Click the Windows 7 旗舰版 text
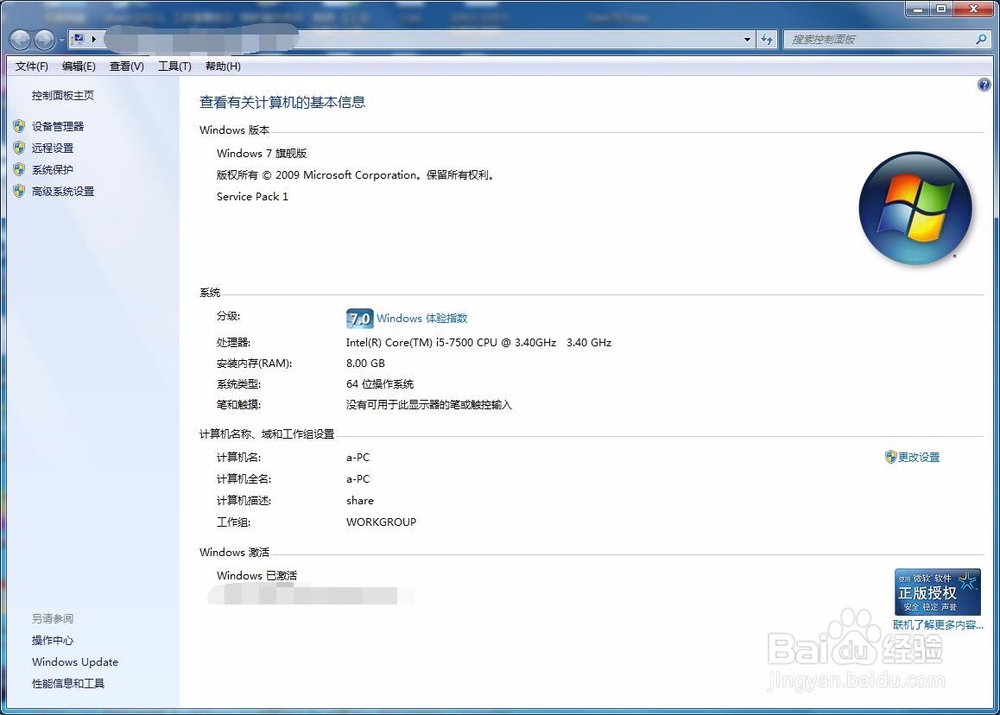 (x=261, y=153)
